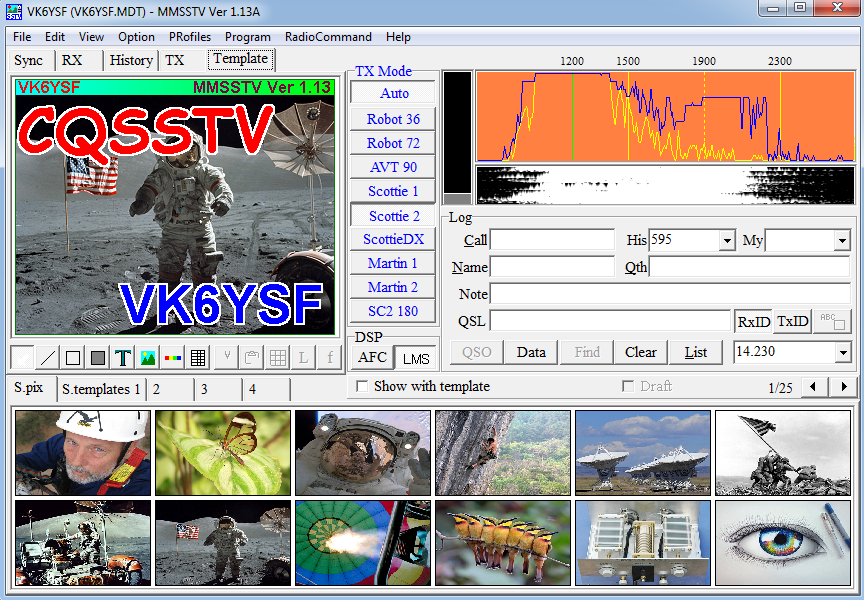This screenshot has width=864, height=600.
Task: Switch to the S.templates 1 tab
Action: pos(102,390)
